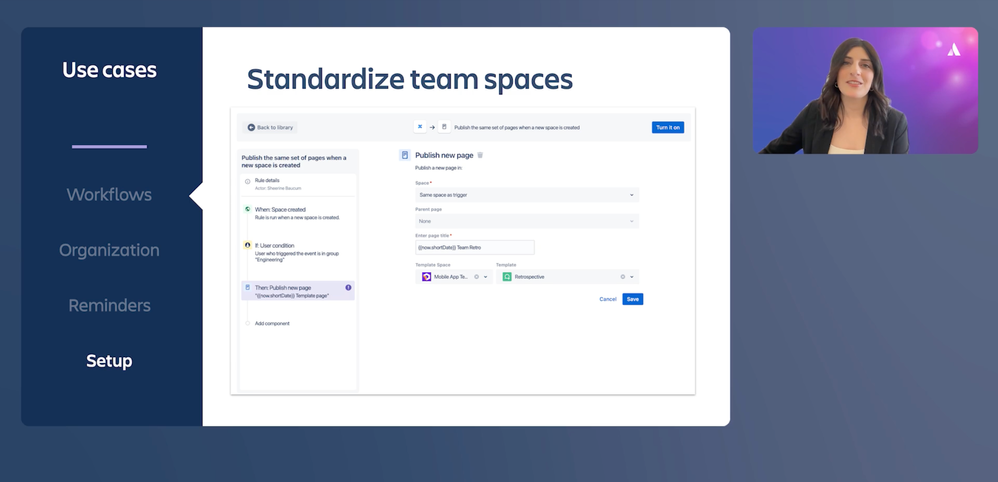Select Reminders in Use cases sidebar
The width and height of the screenshot is (998, 482).
coord(109,306)
